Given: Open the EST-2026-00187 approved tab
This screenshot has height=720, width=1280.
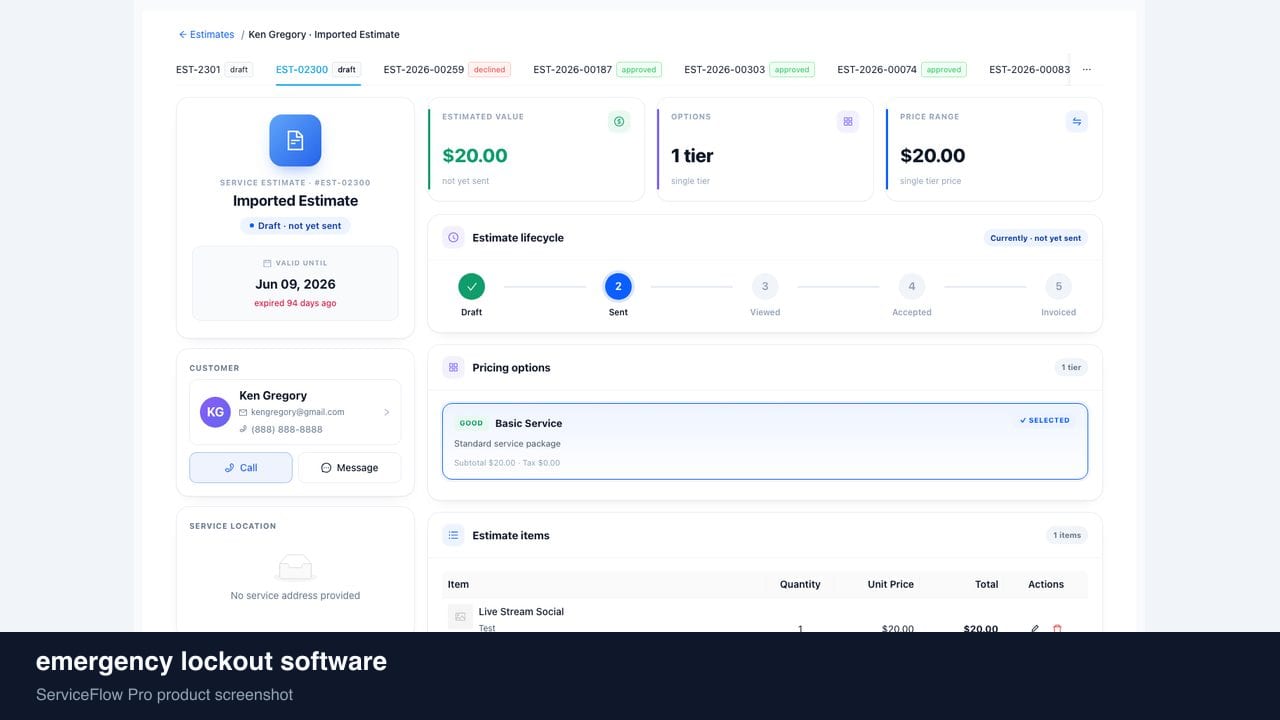Looking at the screenshot, I should pos(597,70).
